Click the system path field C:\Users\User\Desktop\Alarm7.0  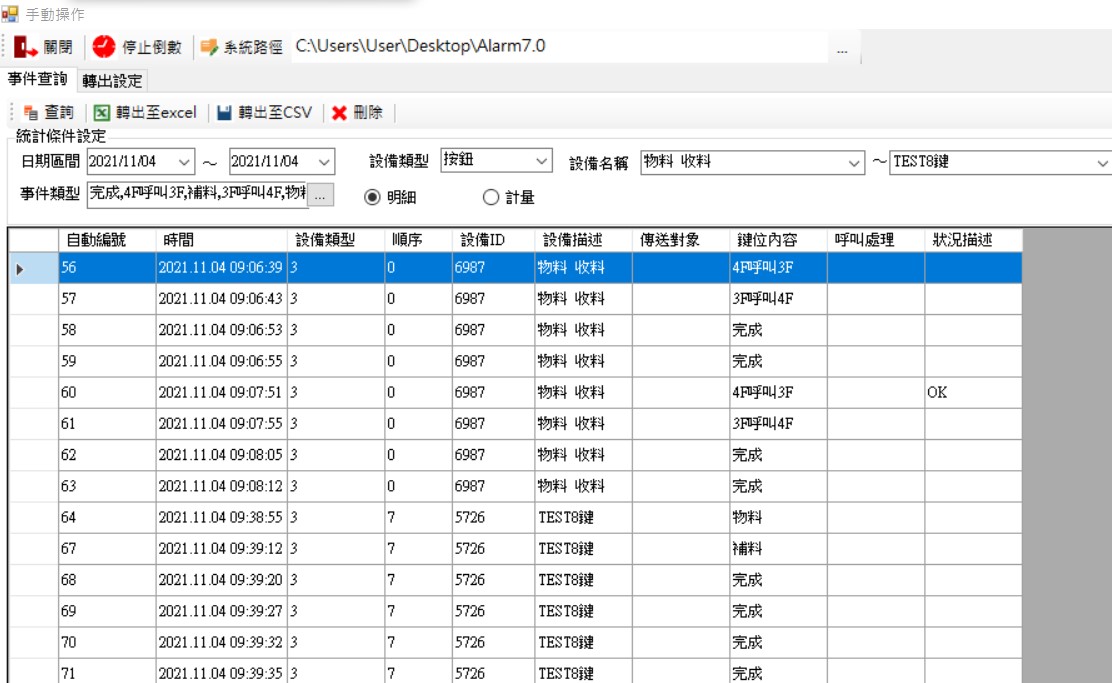(x=559, y=47)
